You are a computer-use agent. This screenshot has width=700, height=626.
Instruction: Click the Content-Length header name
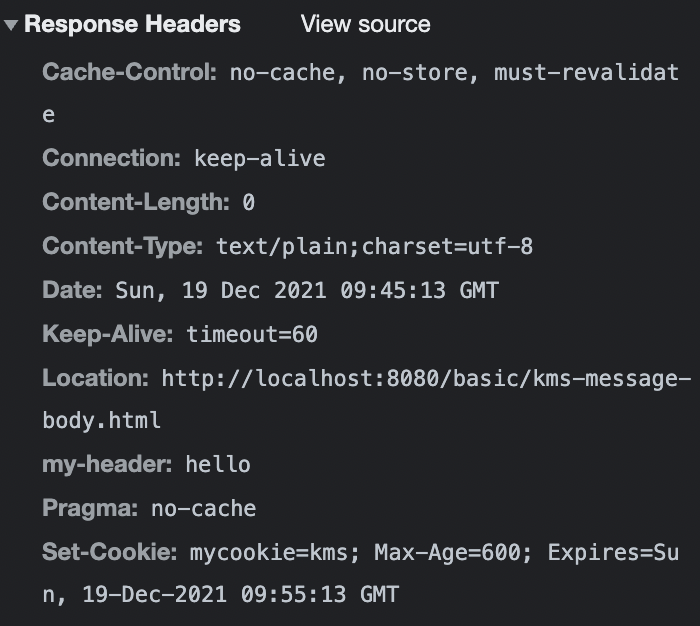pos(136,202)
